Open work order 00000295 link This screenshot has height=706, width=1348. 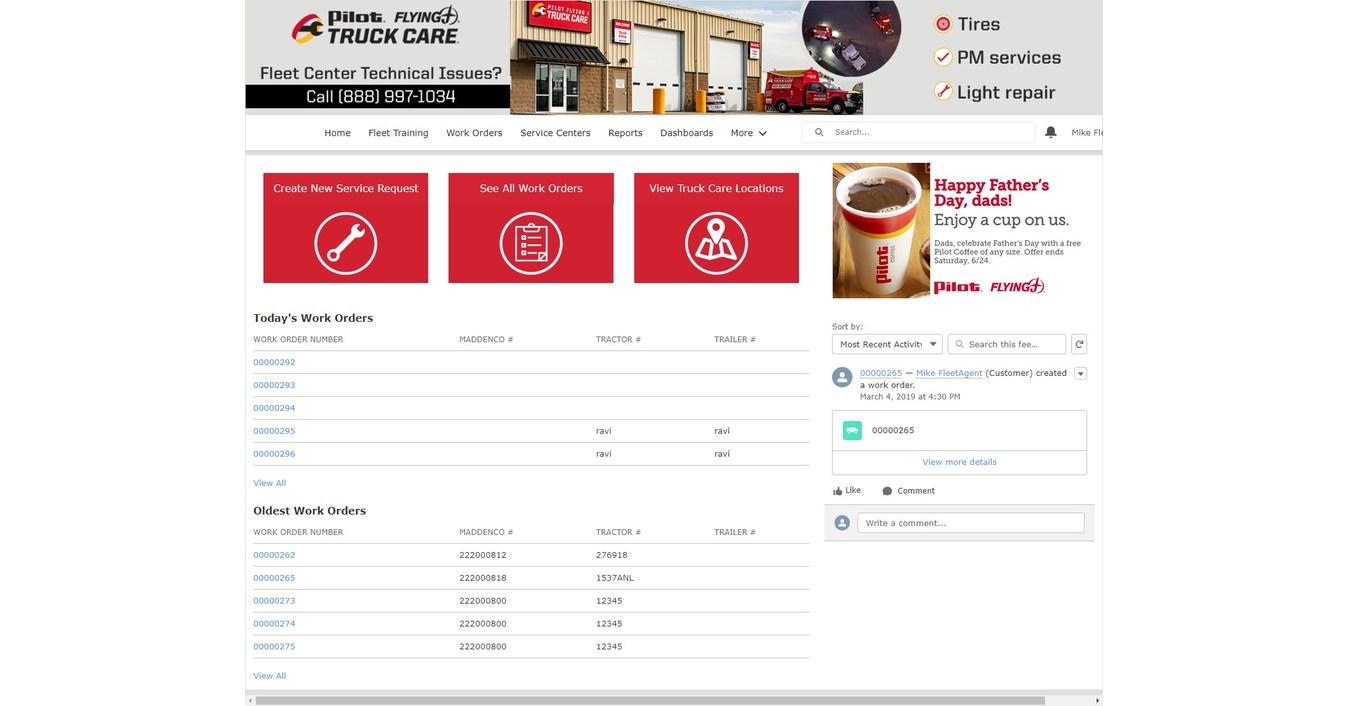pyautogui.click(x=274, y=431)
